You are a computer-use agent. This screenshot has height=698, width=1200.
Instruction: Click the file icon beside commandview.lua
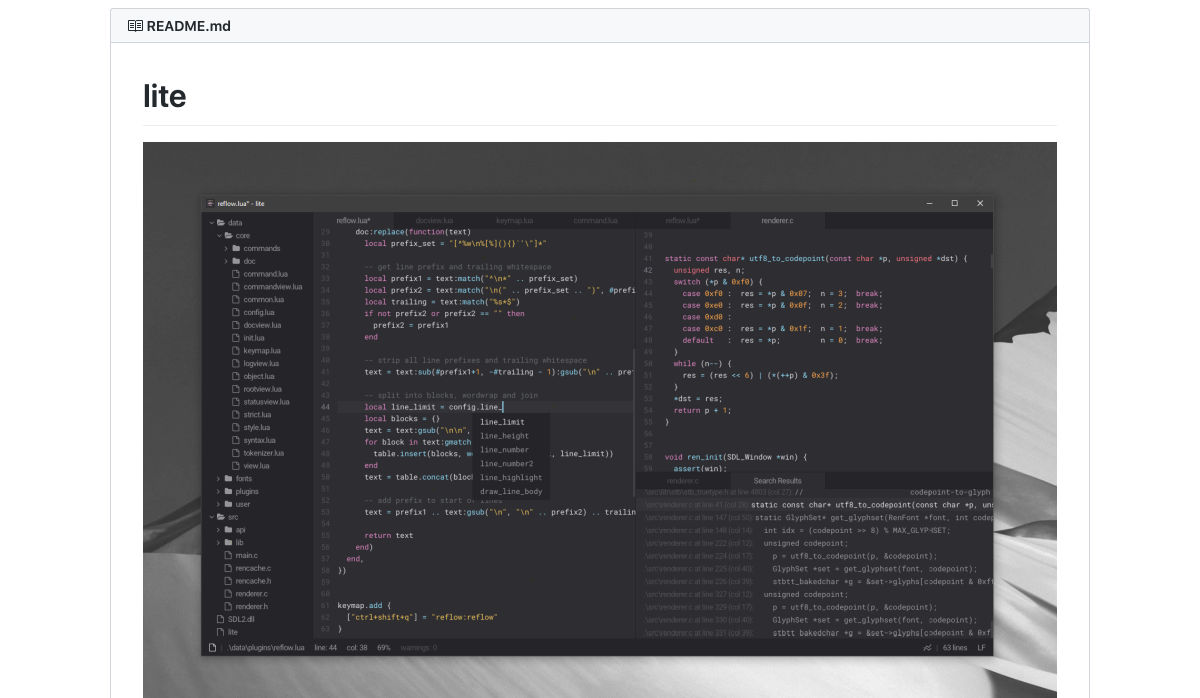tap(236, 287)
